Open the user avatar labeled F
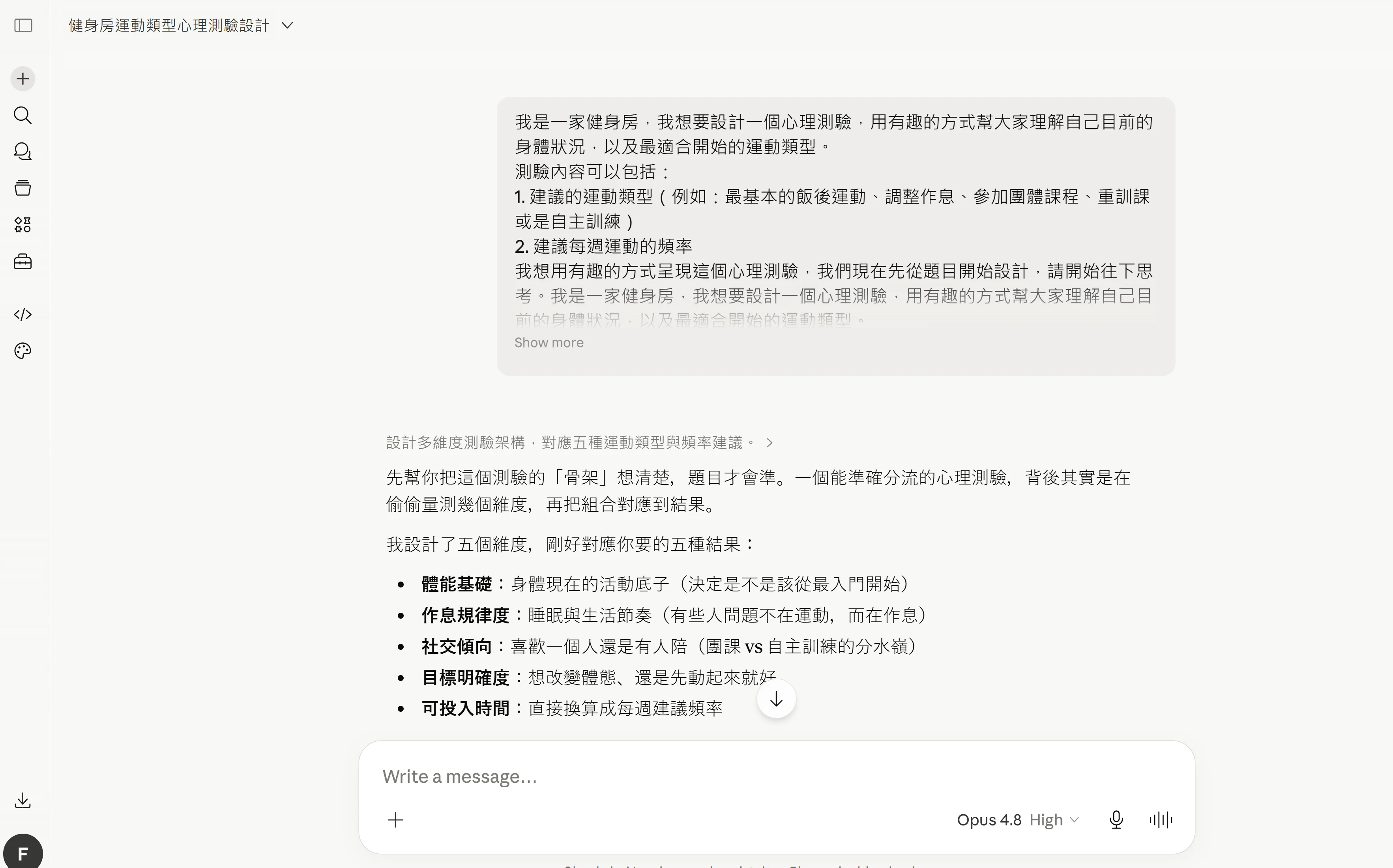The width and height of the screenshot is (1393, 868). (23, 853)
